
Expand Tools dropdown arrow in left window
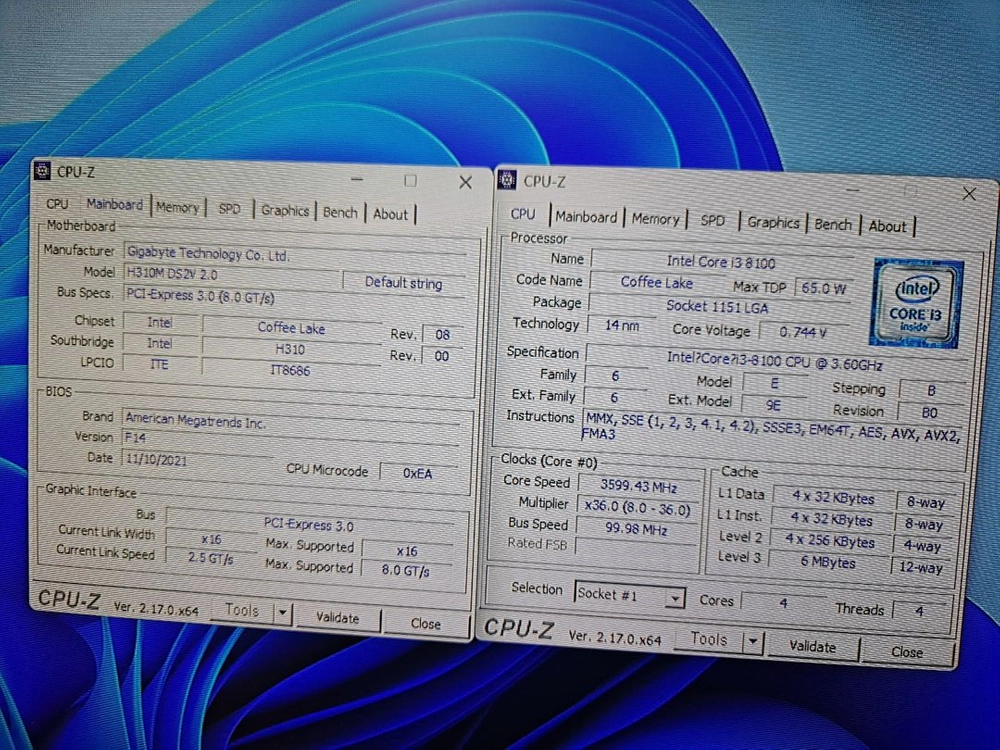(x=283, y=614)
